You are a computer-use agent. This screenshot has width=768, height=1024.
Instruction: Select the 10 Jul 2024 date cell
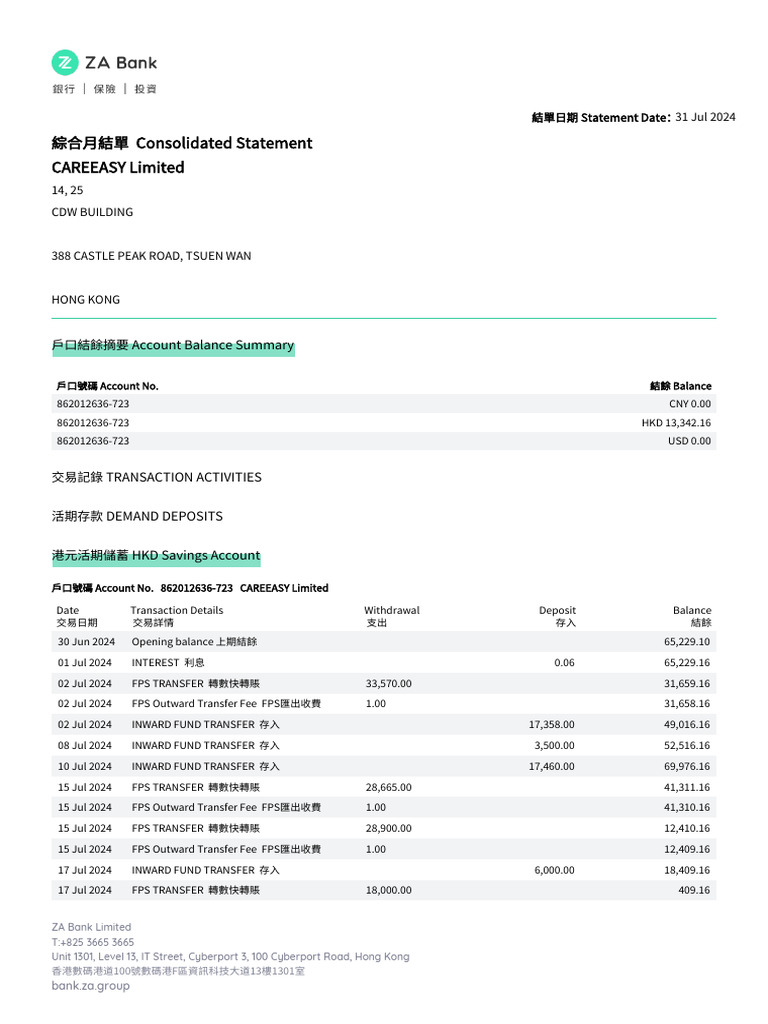coord(85,767)
